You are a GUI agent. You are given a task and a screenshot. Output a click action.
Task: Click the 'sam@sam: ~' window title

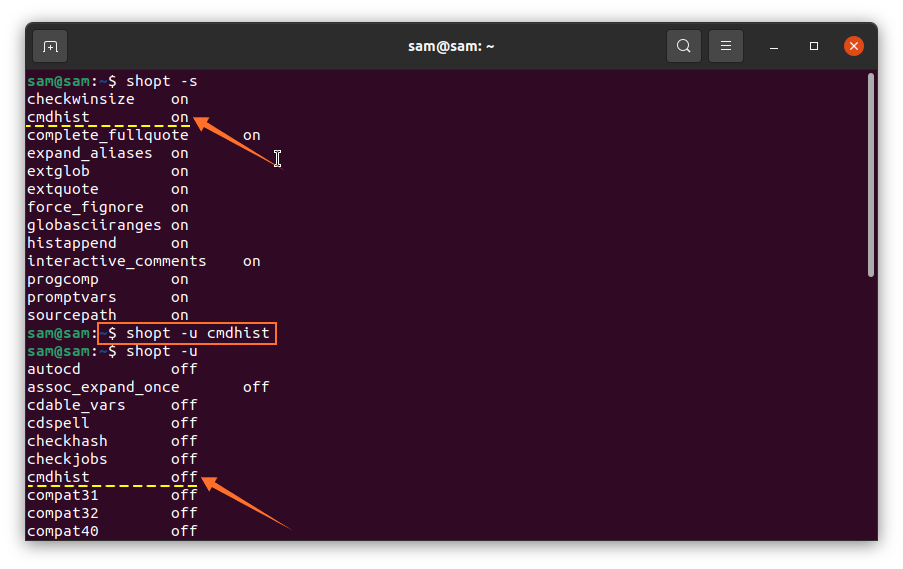(451, 46)
